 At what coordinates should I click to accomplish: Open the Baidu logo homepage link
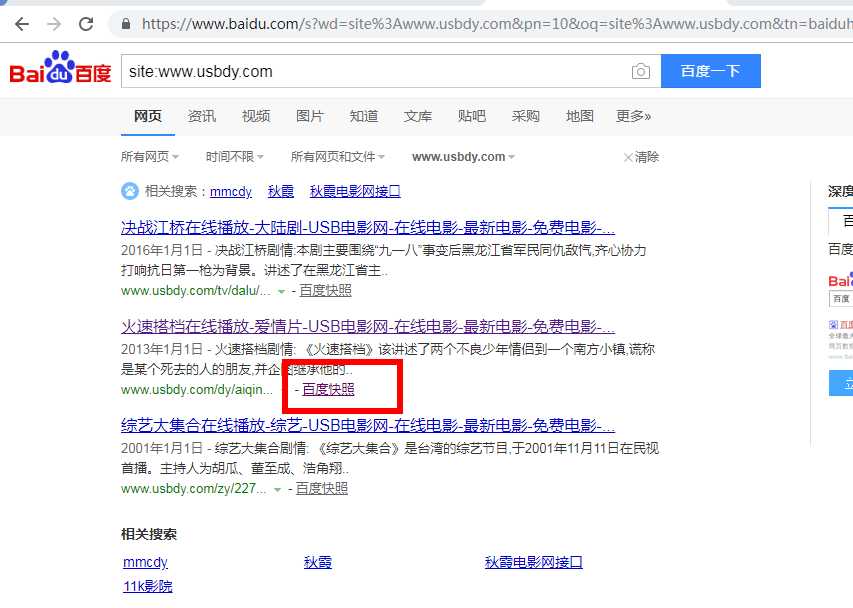60,69
